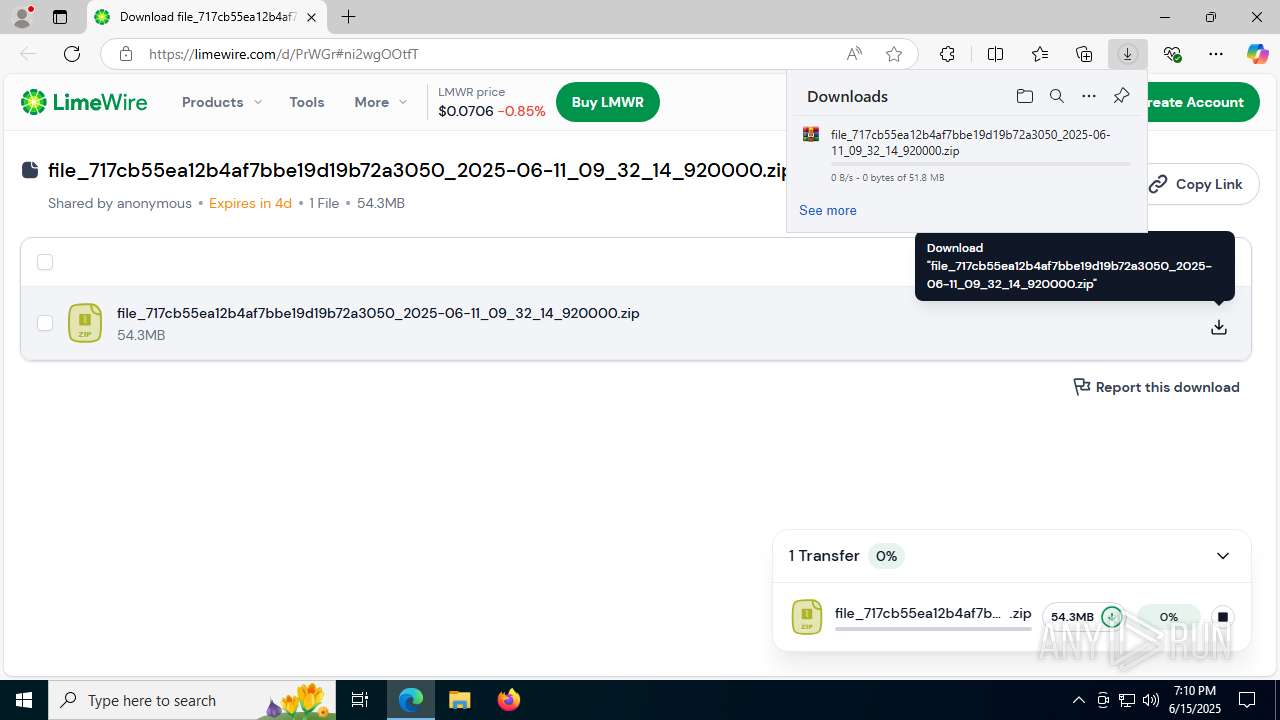This screenshot has width=1280, height=720.
Task: Open the Windows Start menu
Action: point(24,700)
